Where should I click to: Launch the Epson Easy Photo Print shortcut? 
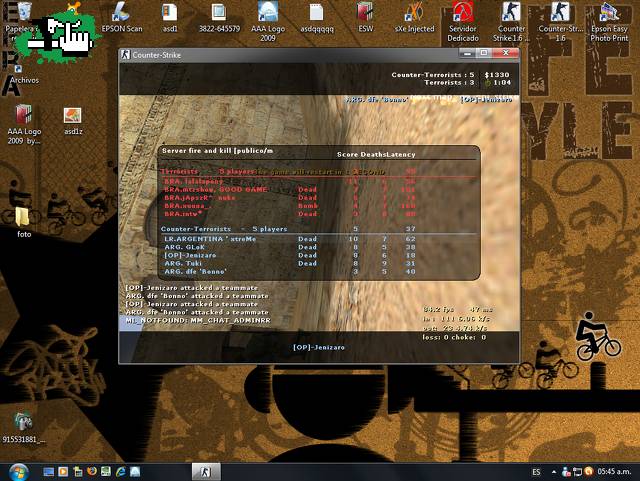pyautogui.click(x=609, y=21)
